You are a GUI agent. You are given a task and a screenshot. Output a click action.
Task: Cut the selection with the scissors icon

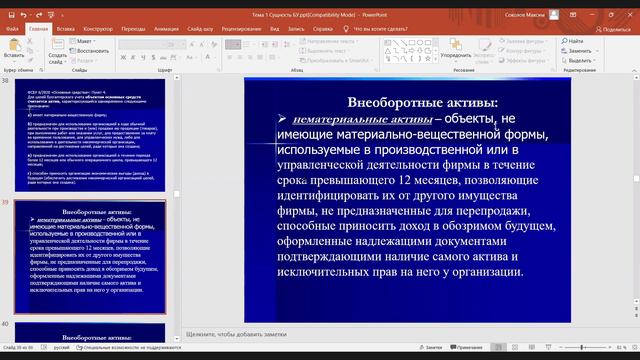click(29, 41)
